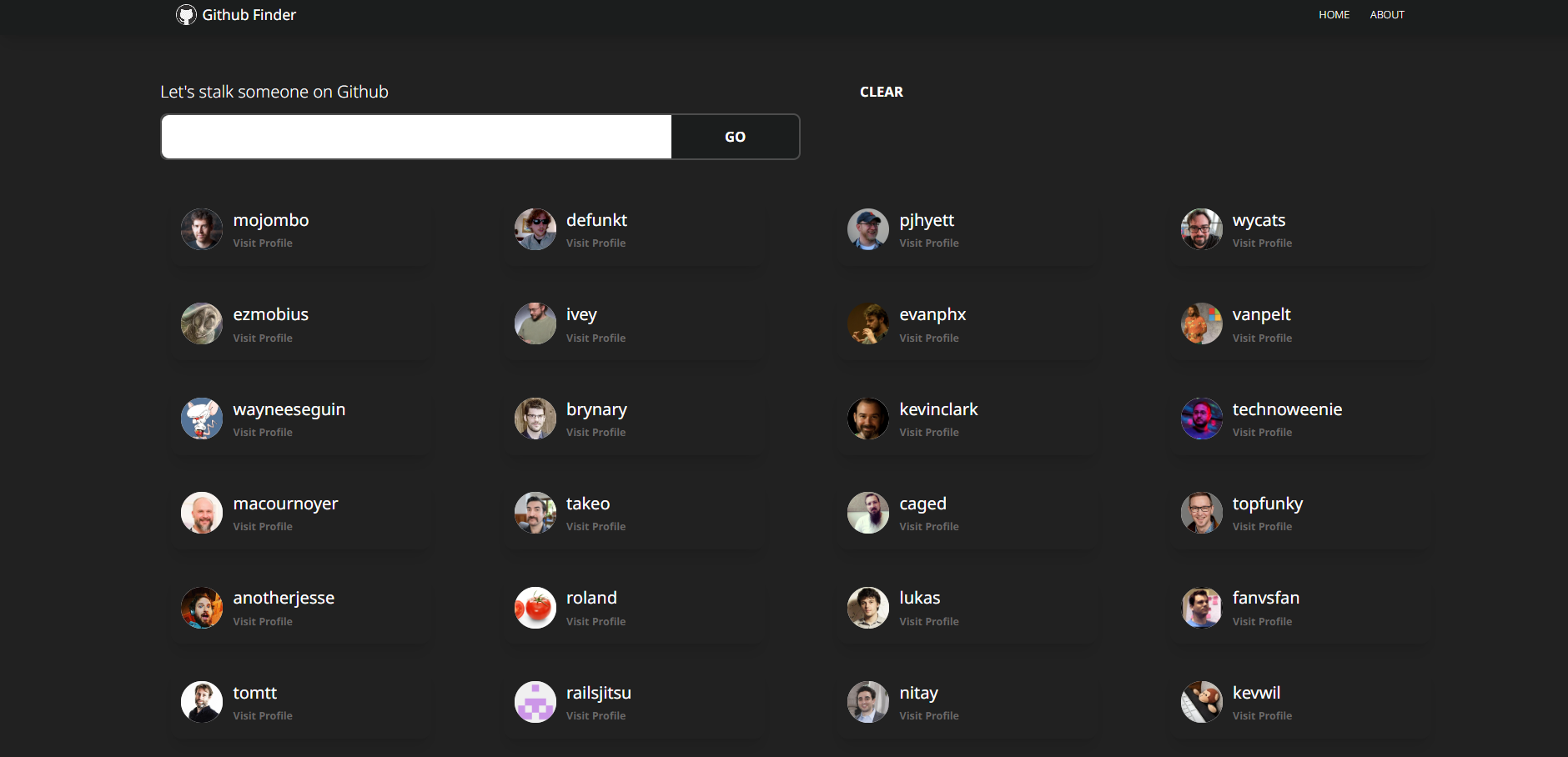Screen dimensions: 1568x757
Task: Click kevinclark's avatar picture
Action: click(868, 419)
